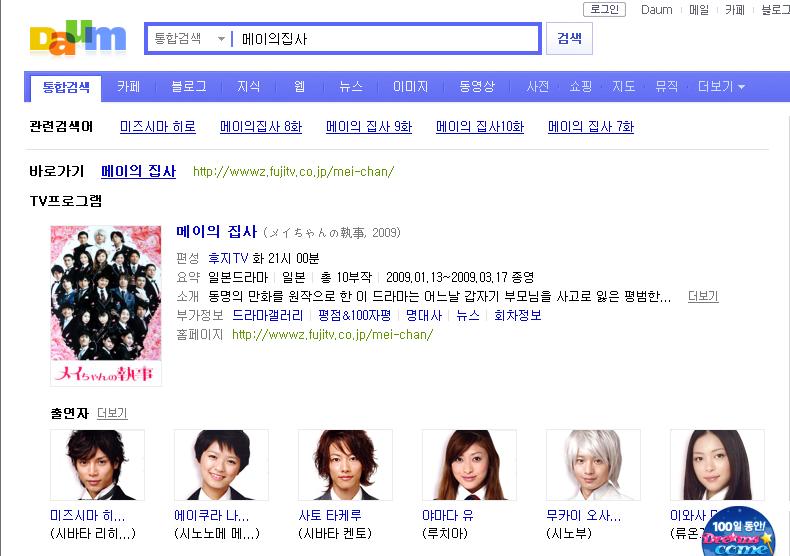Click the Daum logo
The width and height of the screenshot is (790, 556).
(x=78, y=38)
